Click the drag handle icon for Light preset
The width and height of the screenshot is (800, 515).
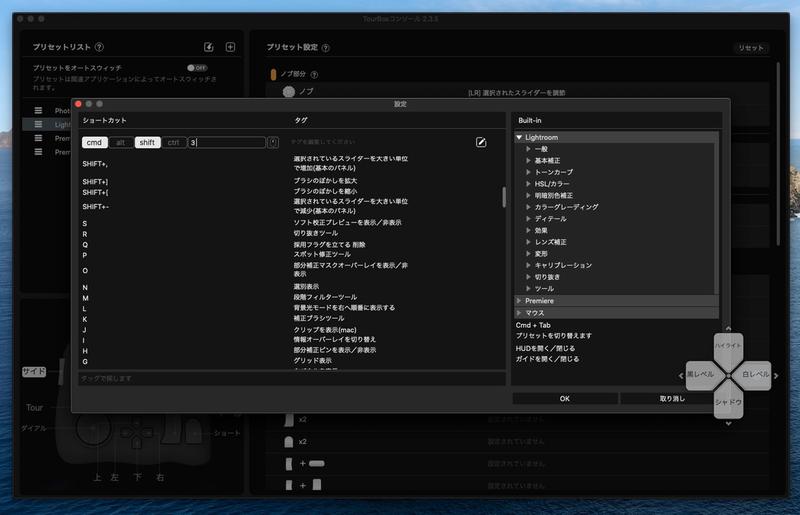click(38, 124)
